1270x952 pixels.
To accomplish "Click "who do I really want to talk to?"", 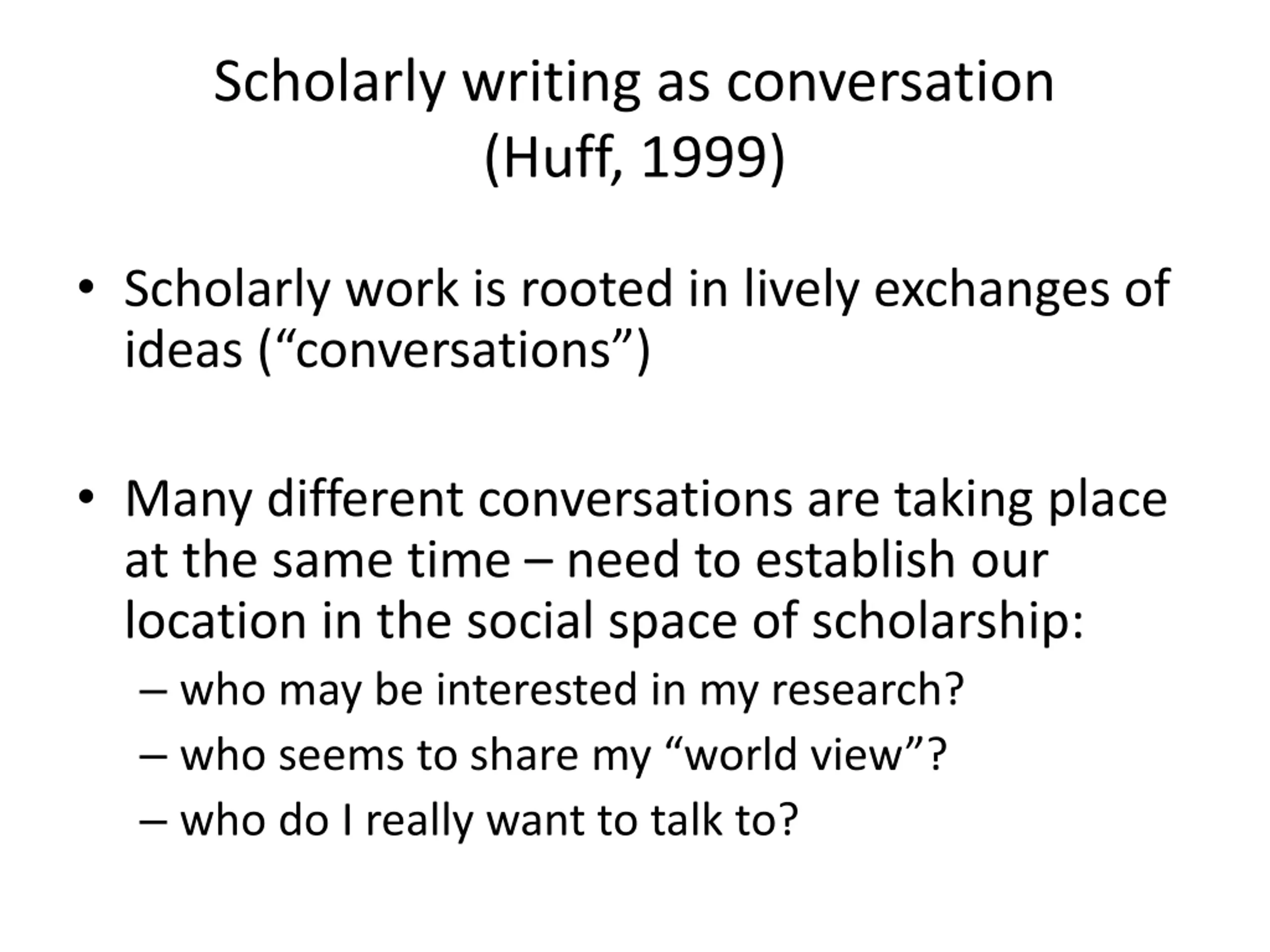I will pyautogui.click(x=489, y=820).
